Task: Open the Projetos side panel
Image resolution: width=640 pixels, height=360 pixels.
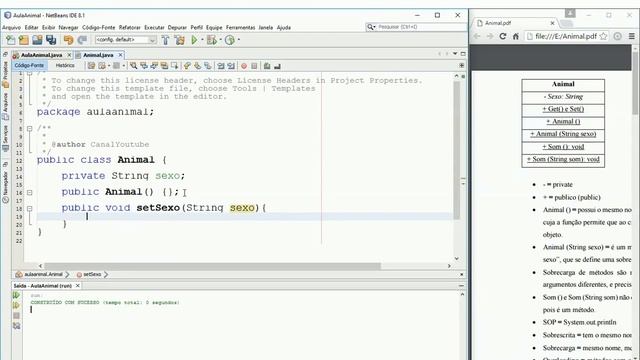Action: (5, 74)
